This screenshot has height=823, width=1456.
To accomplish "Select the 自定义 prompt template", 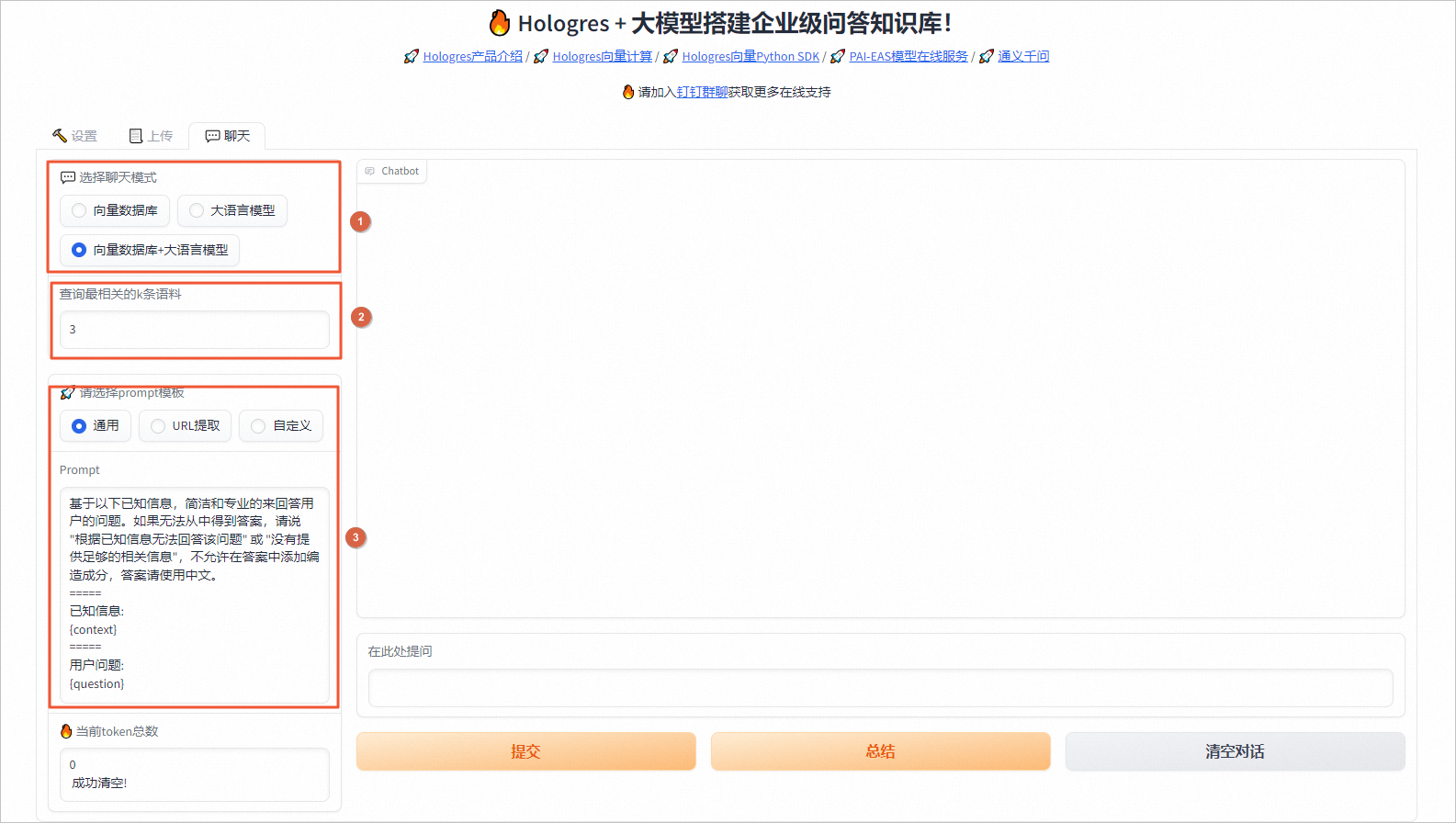I will [281, 425].
